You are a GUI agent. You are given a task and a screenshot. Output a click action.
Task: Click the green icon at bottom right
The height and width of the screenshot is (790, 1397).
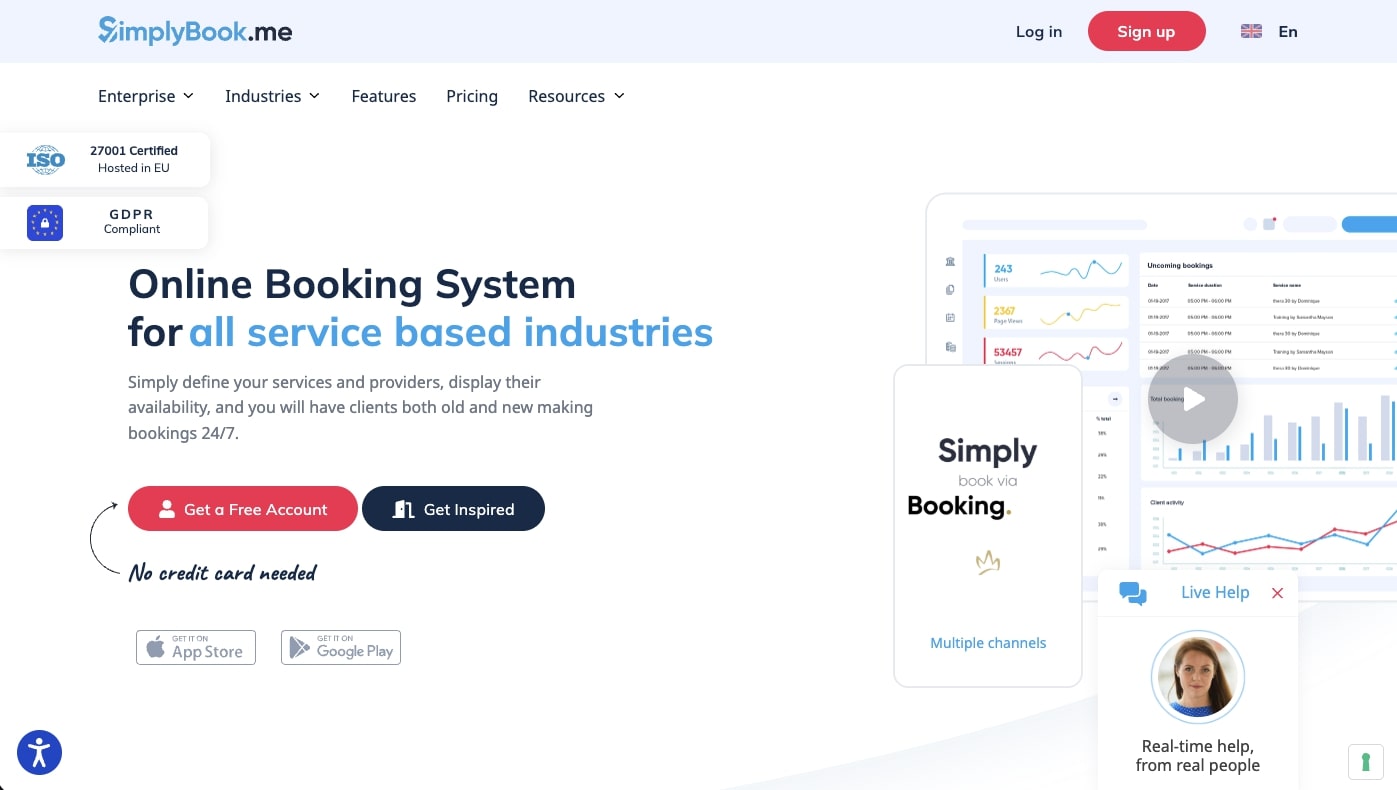click(x=1365, y=761)
